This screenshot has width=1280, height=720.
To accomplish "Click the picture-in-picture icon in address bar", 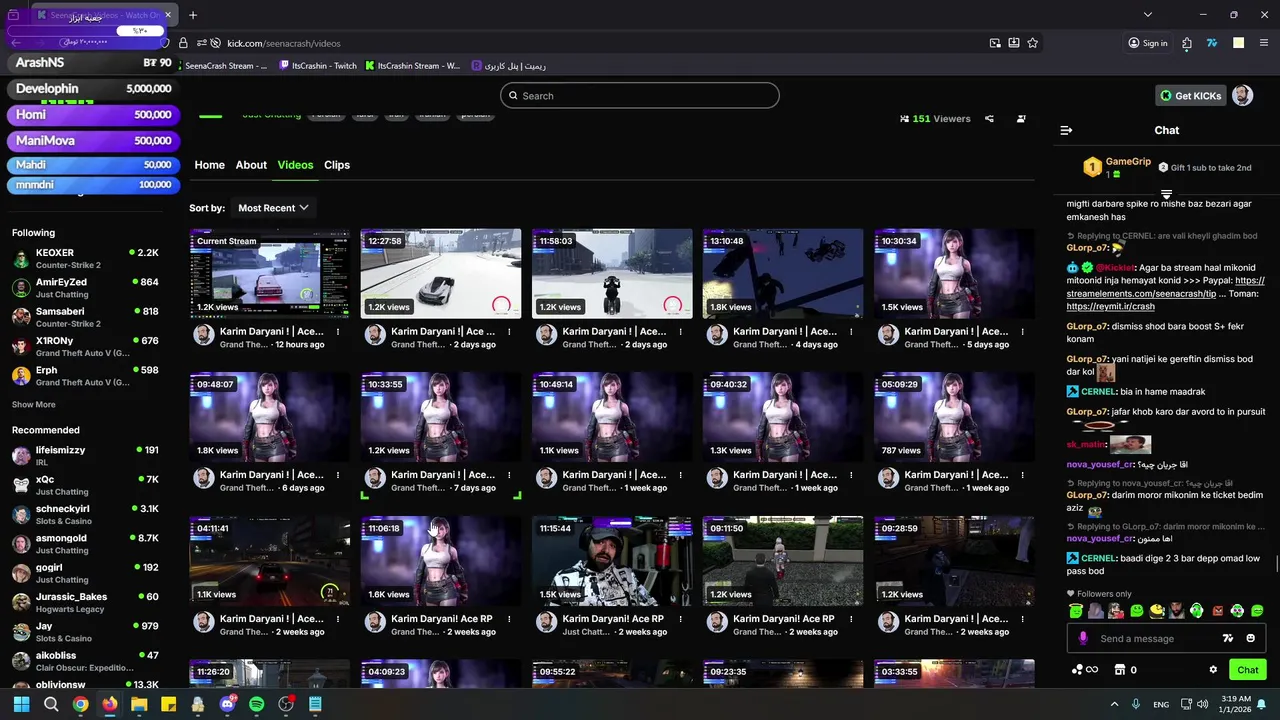I will (995, 43).
